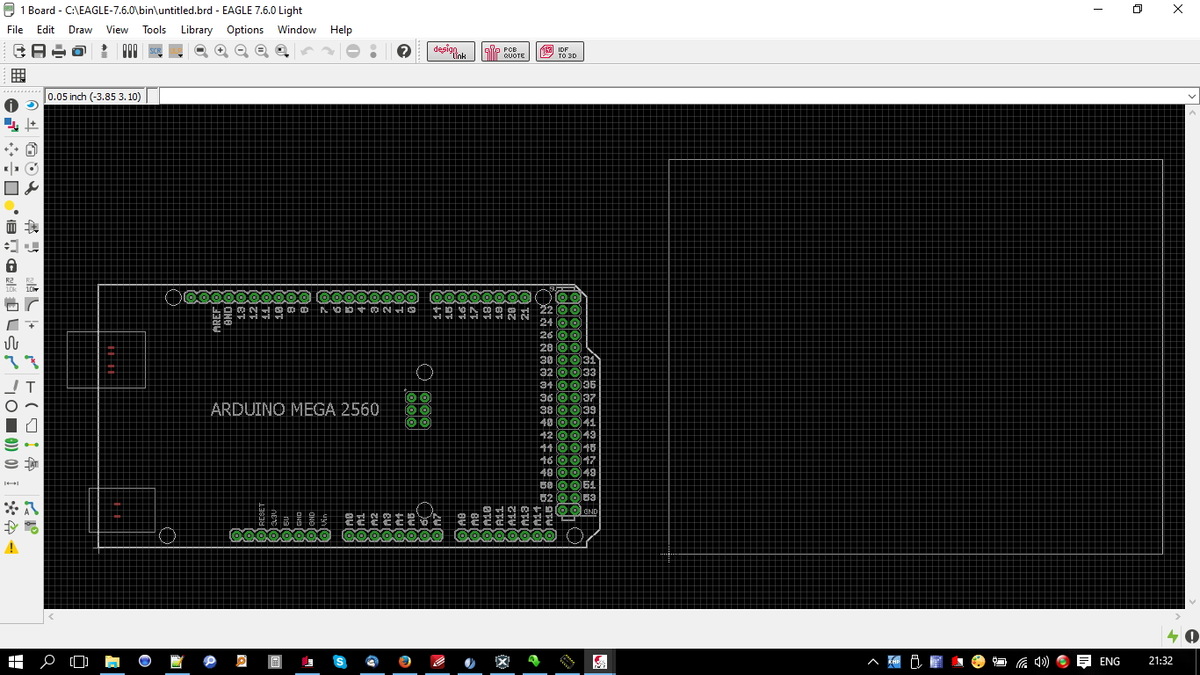The height and width of the screenshot is (675, 1200).
Task: Select the Change wrench tool
Action: [31, 188]
